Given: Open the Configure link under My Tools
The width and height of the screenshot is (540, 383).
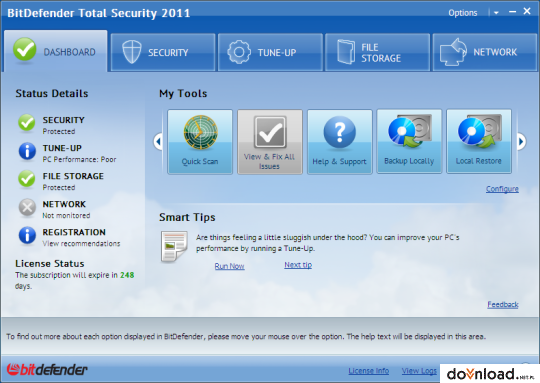Looking at the screenshot, I should click(x=502, y=189).
